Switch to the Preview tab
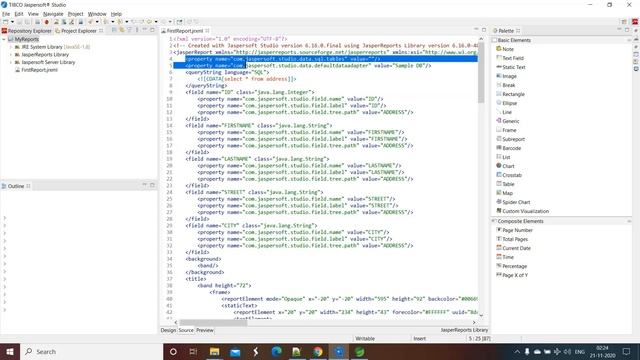Screen dimensions: 640x360 (x=205, y=330)
